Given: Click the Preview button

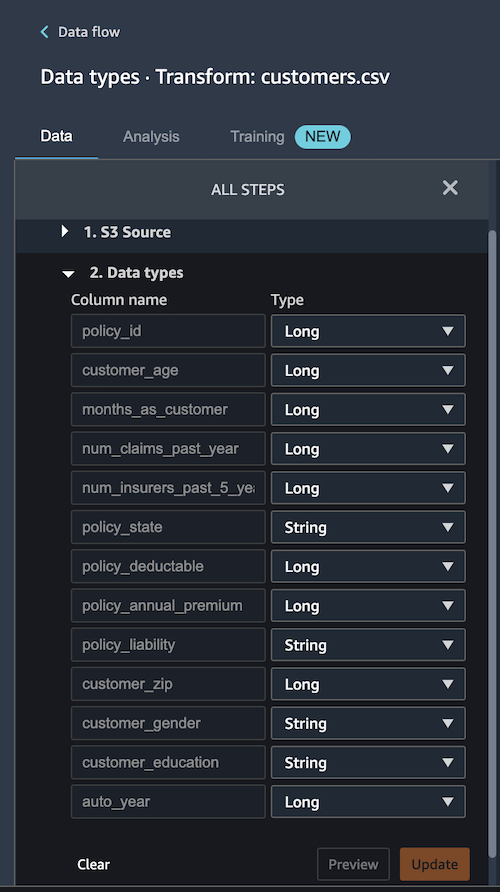Looking at the screenshot, I should pyautogui.click(x=353, y=864).
